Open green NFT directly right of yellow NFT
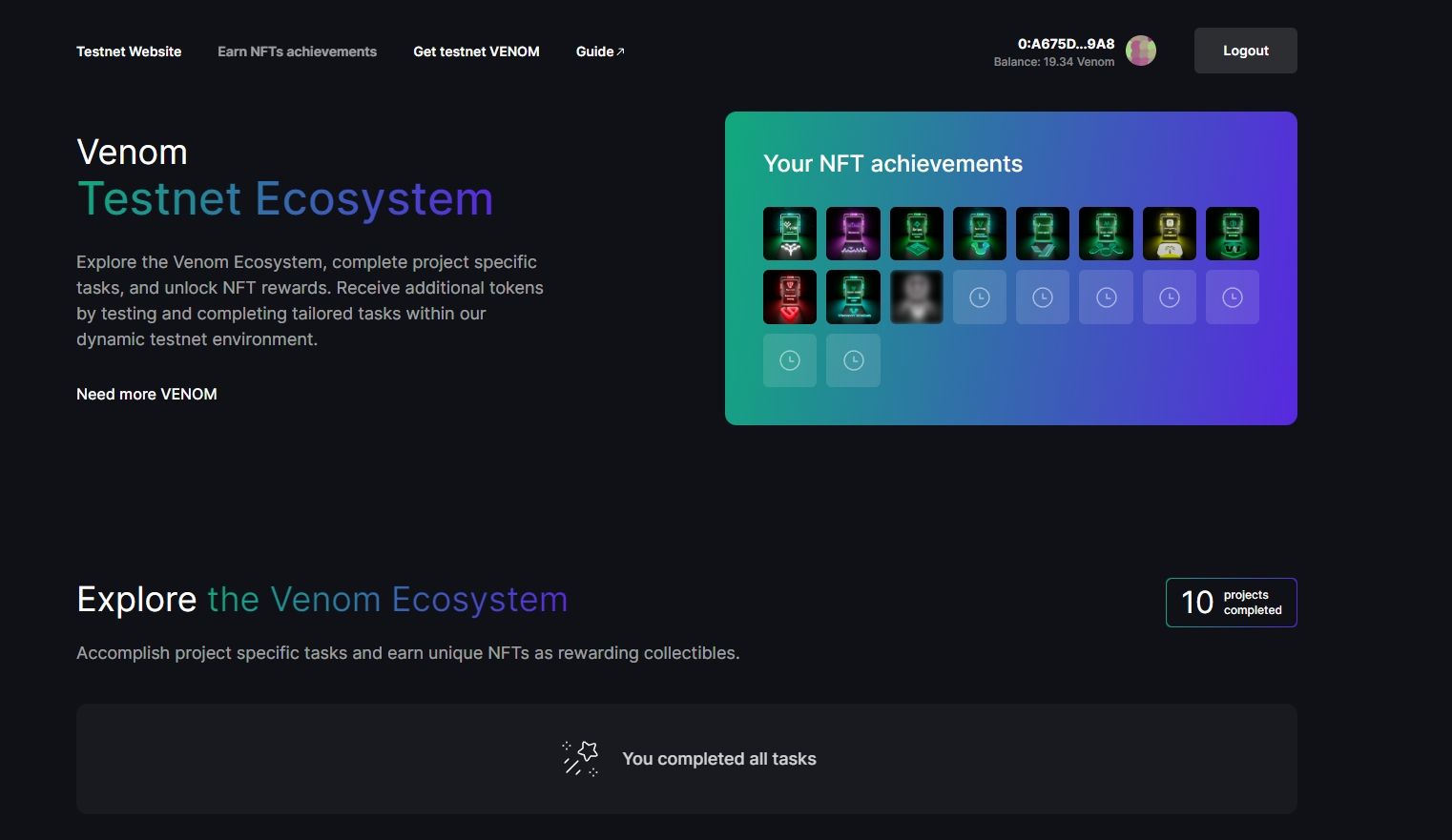 1233,234
